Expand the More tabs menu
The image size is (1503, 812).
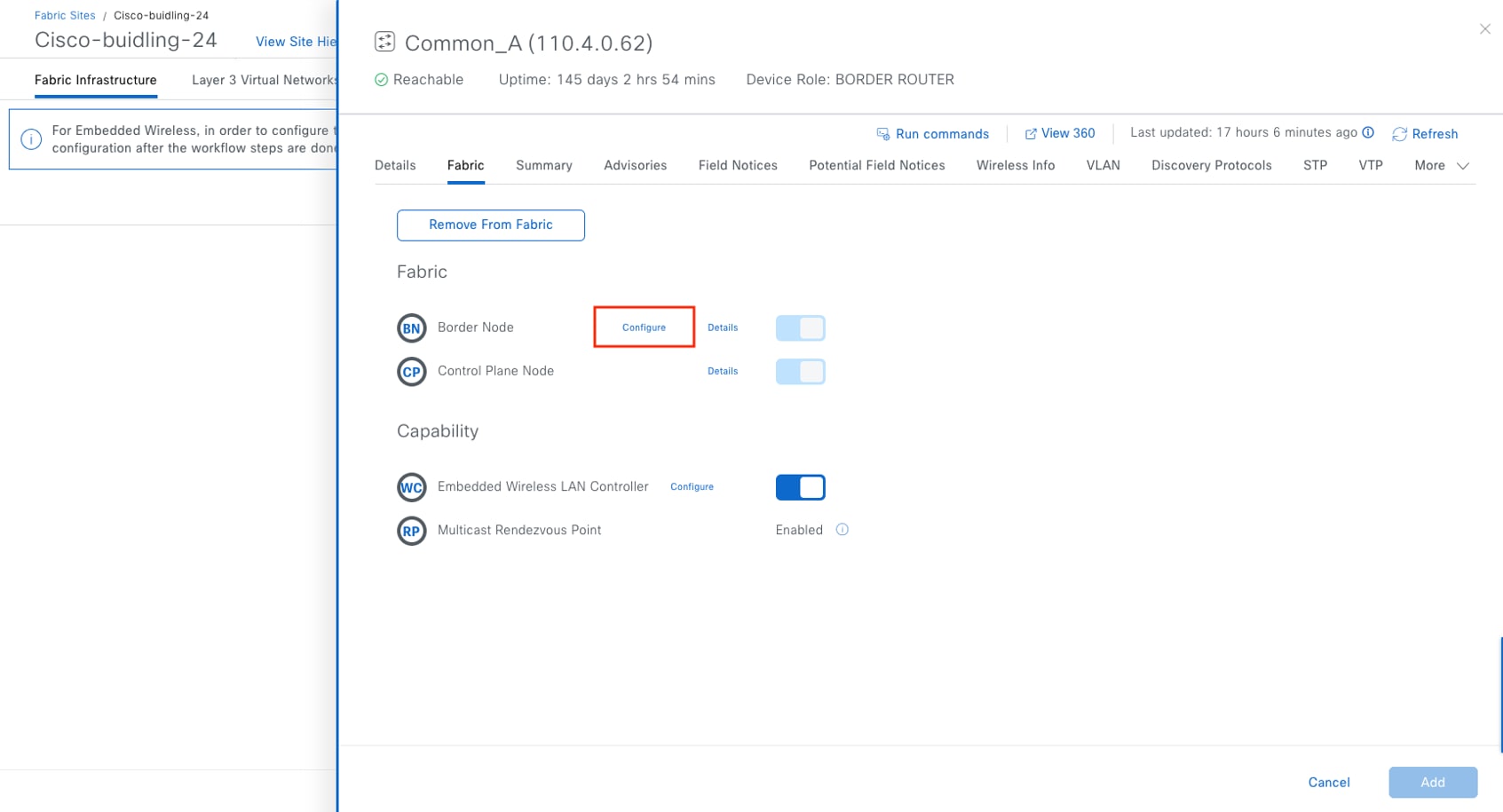point(1438,165)
